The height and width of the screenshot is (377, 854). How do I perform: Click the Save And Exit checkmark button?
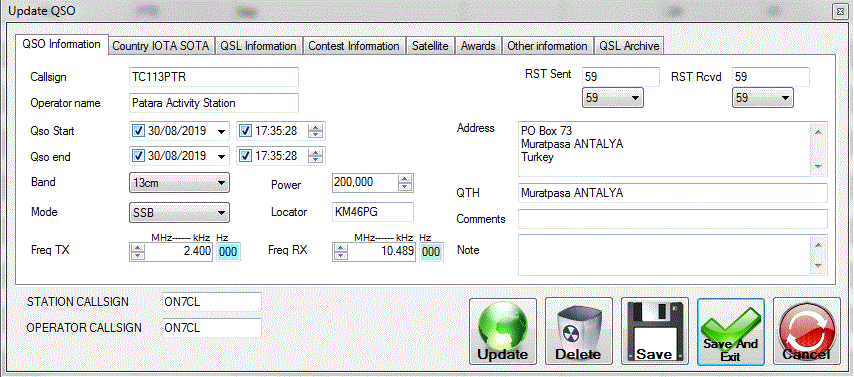731,331
